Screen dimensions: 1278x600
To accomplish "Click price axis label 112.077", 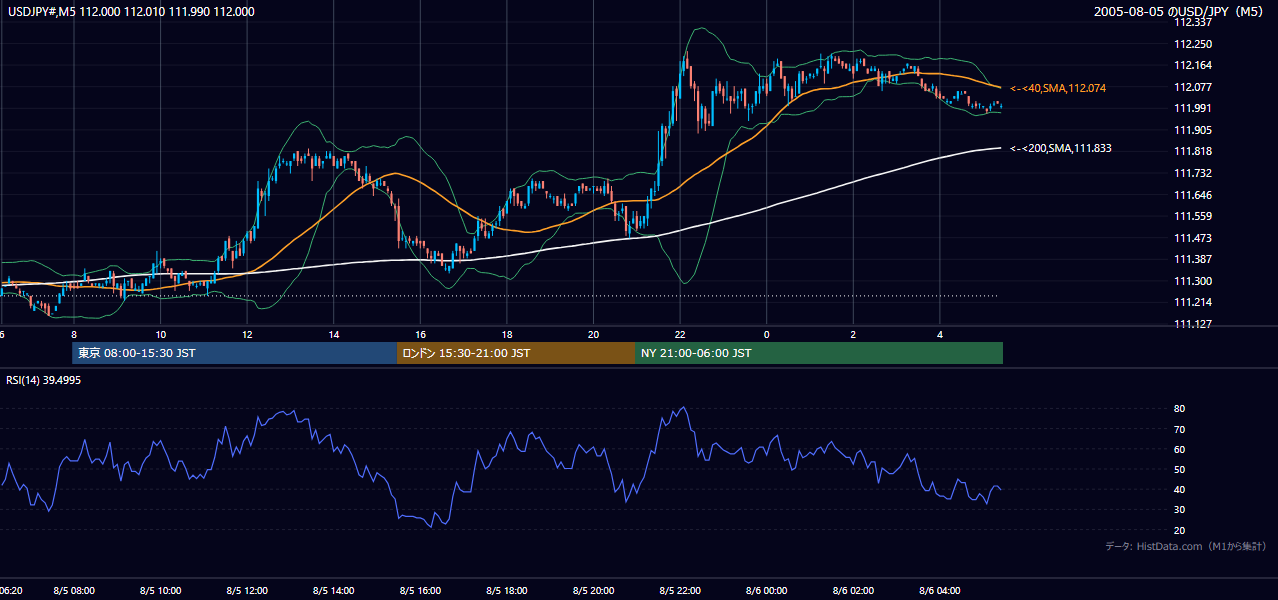I will (1194, 87).
